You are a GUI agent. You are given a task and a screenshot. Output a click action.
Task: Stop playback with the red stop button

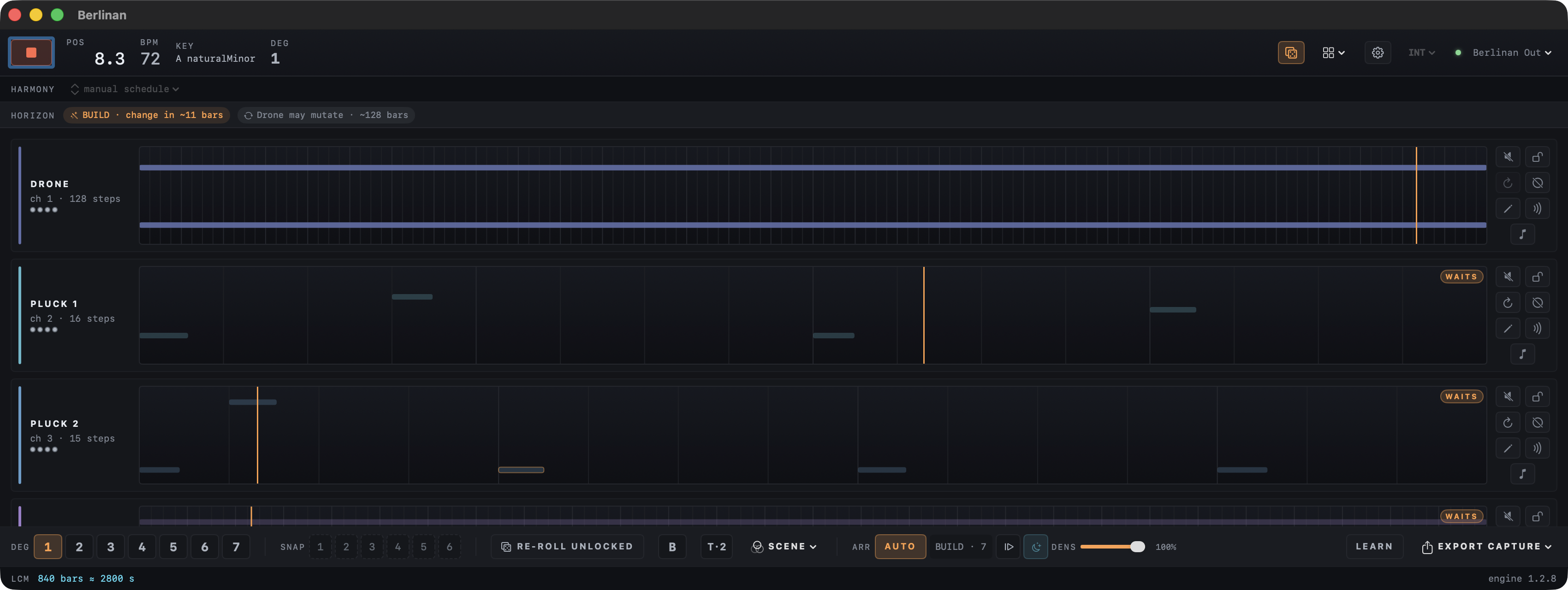click(x=31, y=52)
